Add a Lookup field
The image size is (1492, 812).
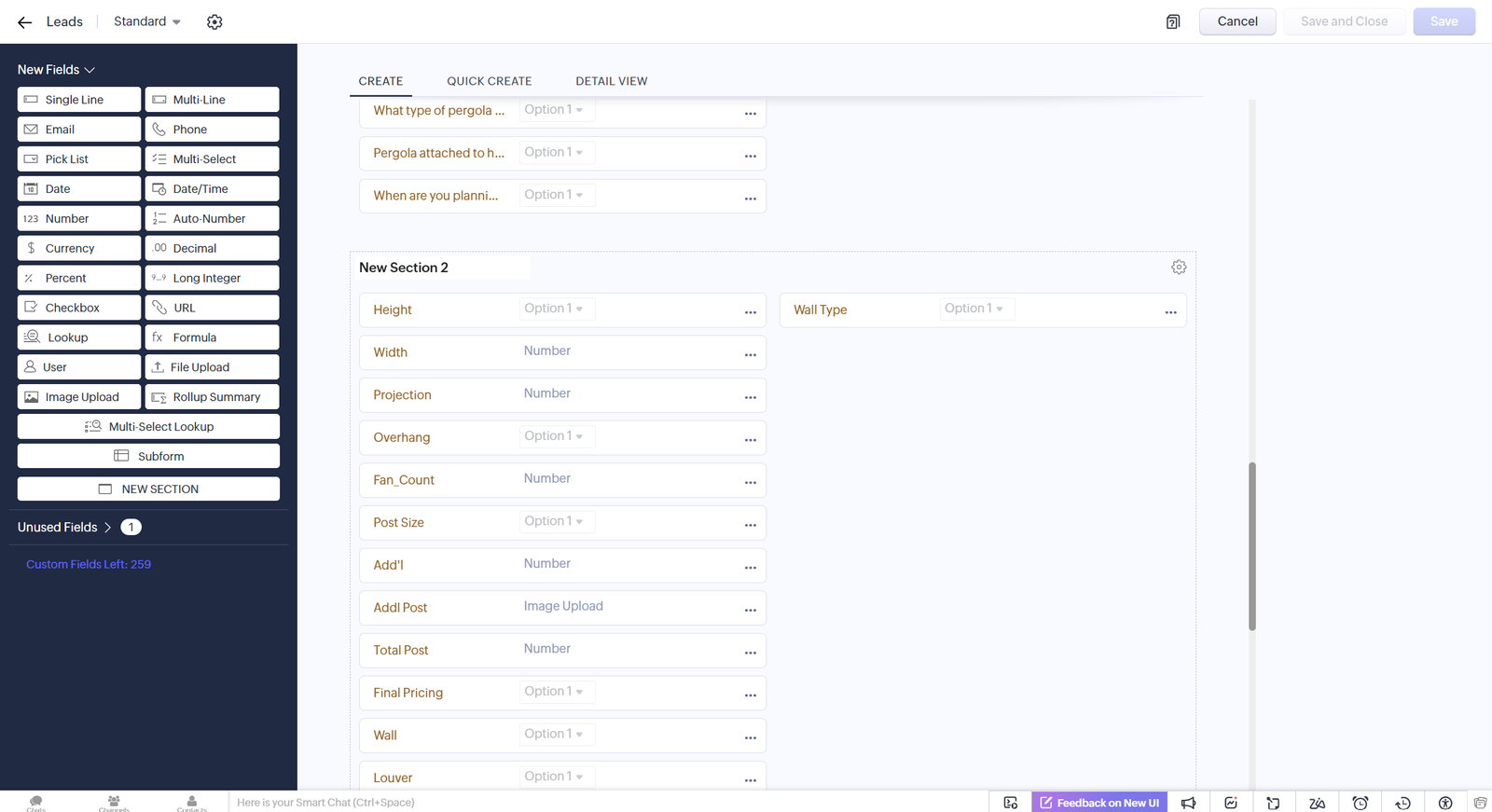79,337
